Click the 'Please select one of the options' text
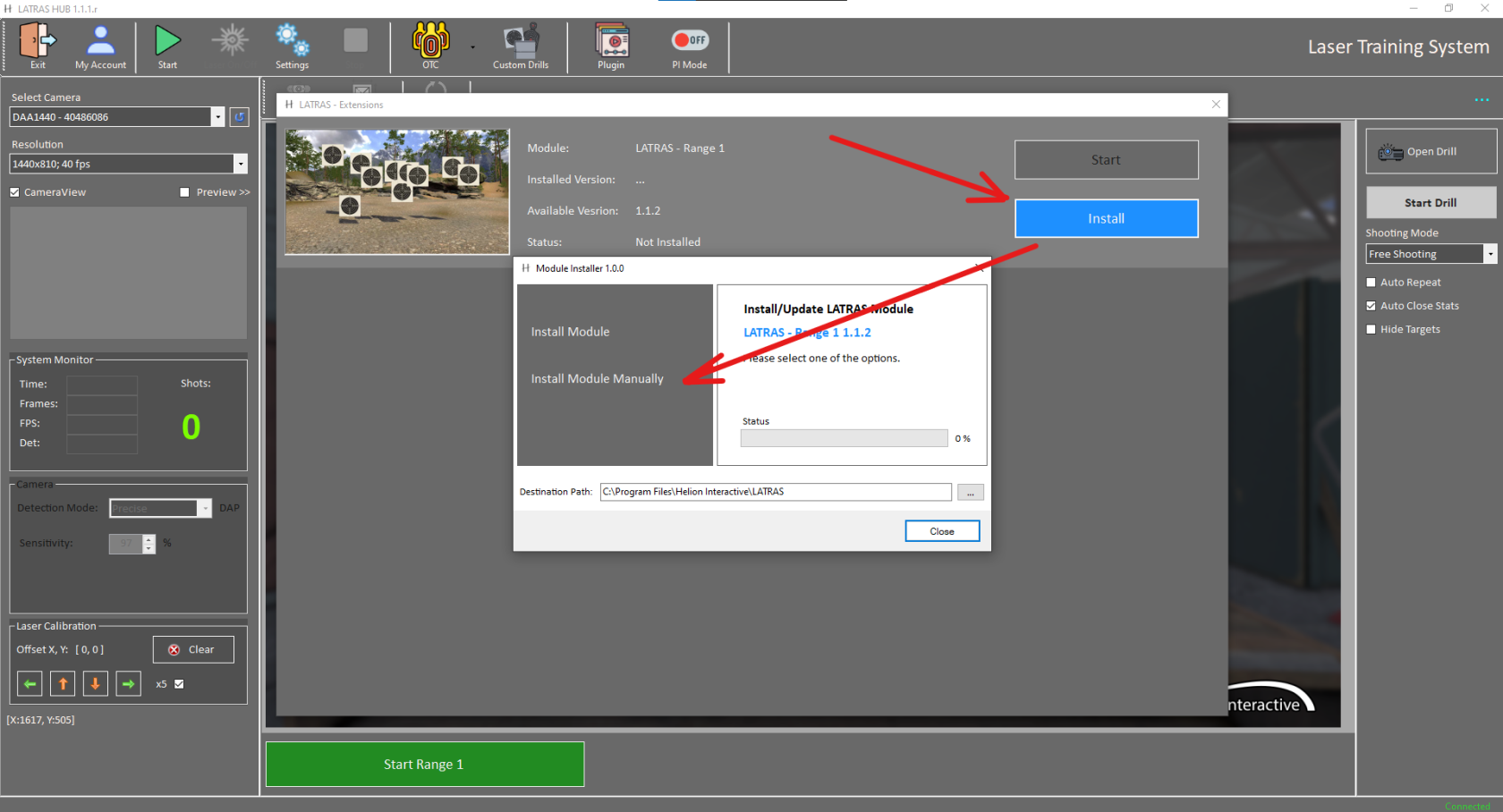1503x812 pixels. pos(822,359)
